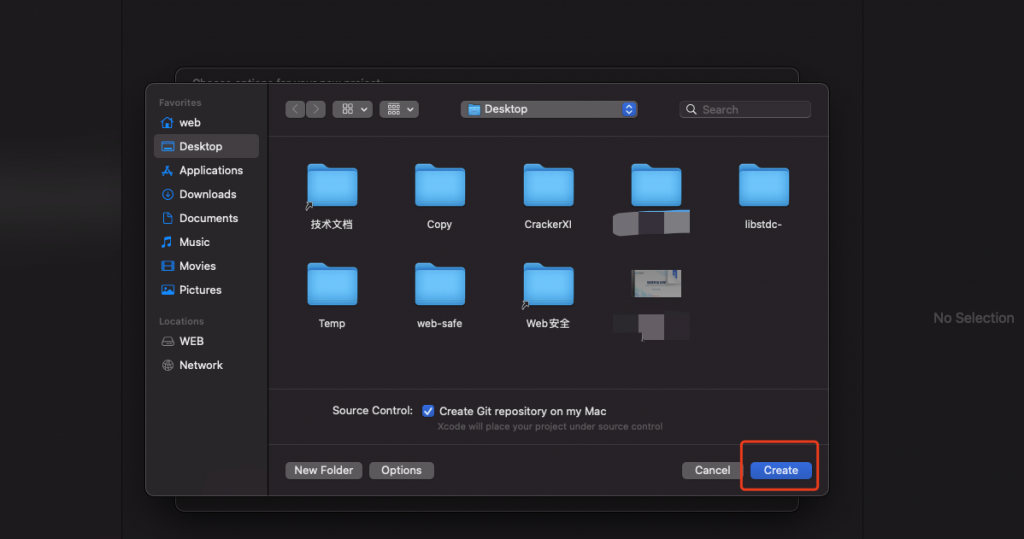Click the New Folder button
The image size is (1024, 539).
(323, 470)
